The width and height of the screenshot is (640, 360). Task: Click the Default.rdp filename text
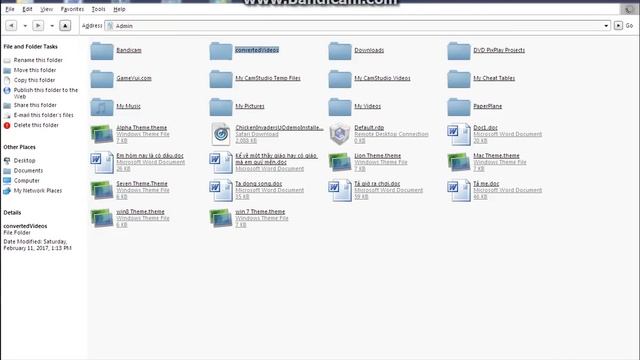pyautogui.click(x=369, y=127)
